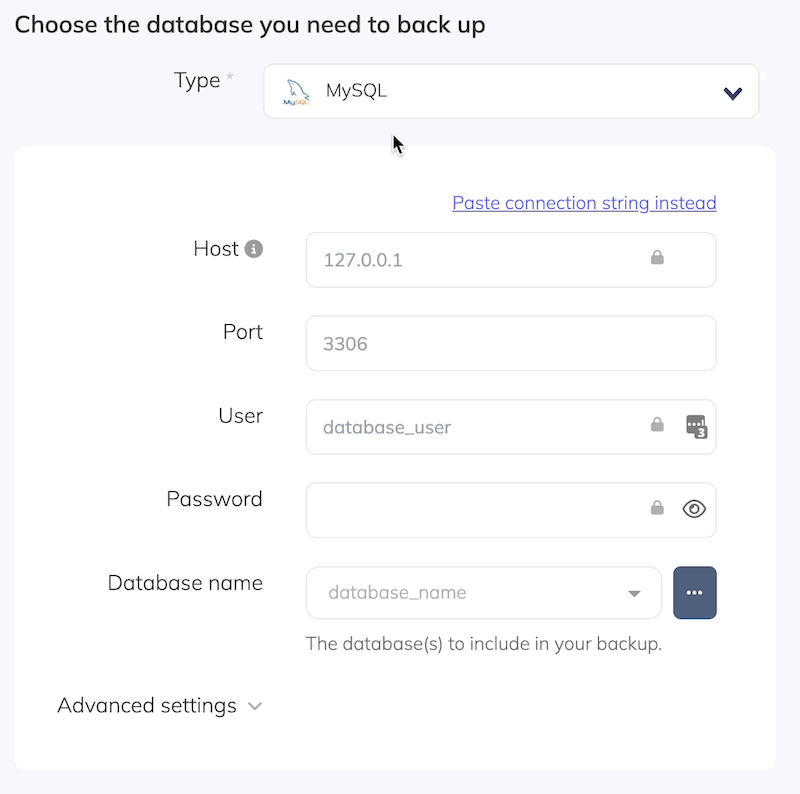Show the password using the eye icon
The width and height of the screenshot is (800, 794).
click(694, 509)
